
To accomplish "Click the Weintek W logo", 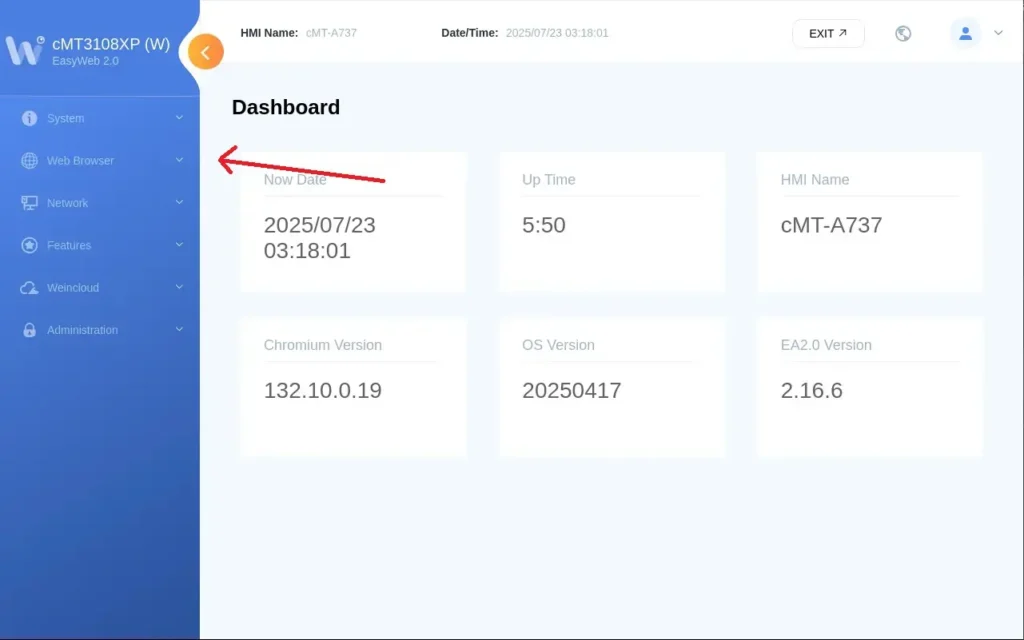I will point(25,50).
